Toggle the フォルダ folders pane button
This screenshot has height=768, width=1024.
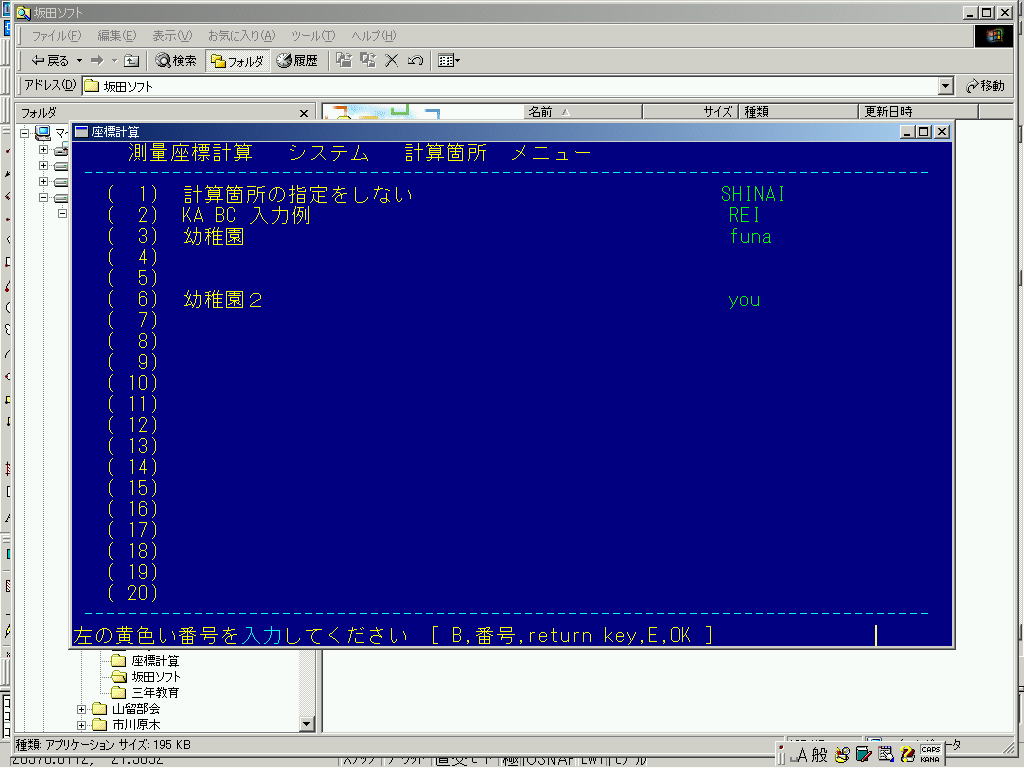(237, 61)
